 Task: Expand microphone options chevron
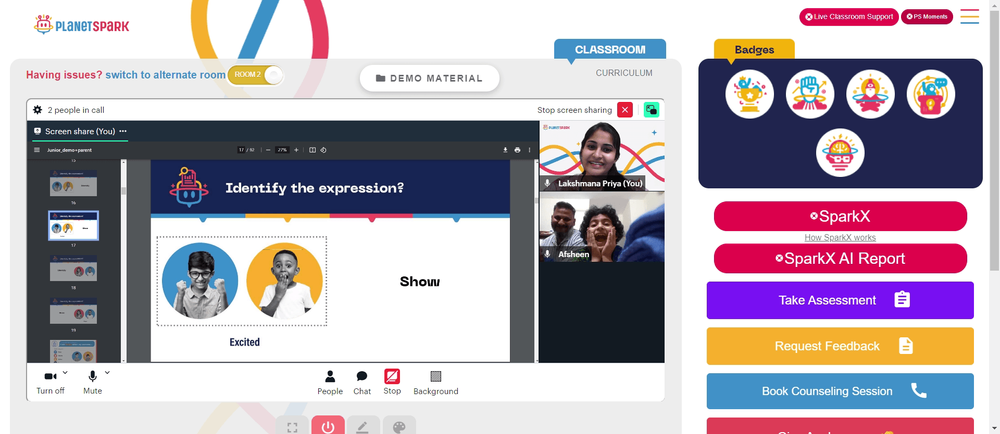107,373
